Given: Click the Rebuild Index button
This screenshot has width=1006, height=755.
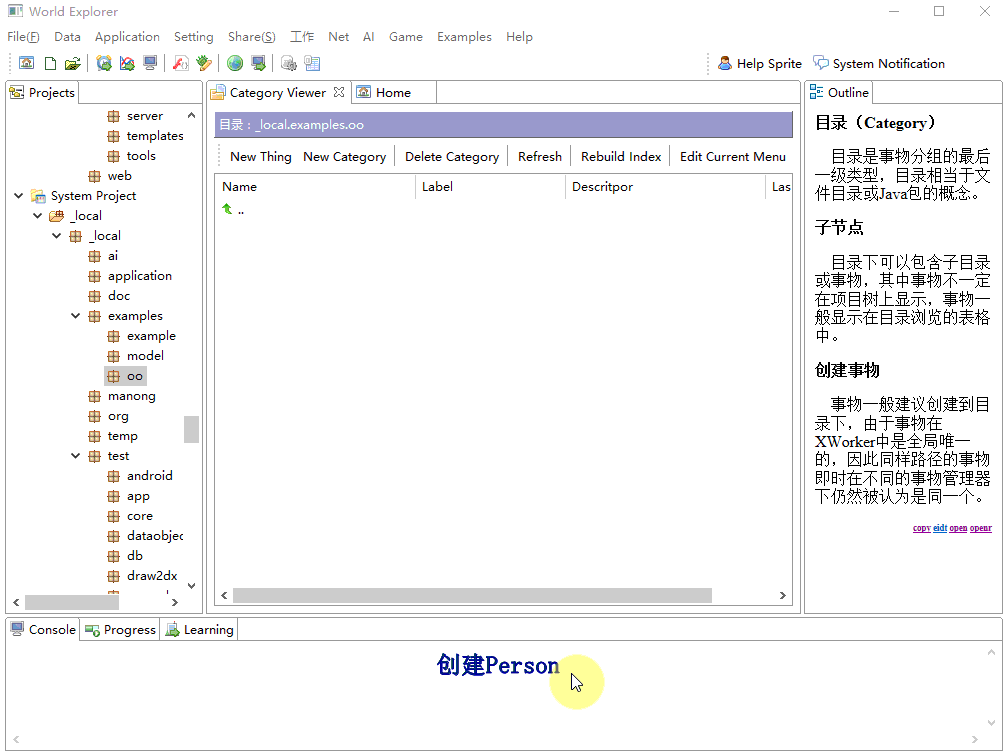Looking at the screenshot, I should (x=621, y=156).
